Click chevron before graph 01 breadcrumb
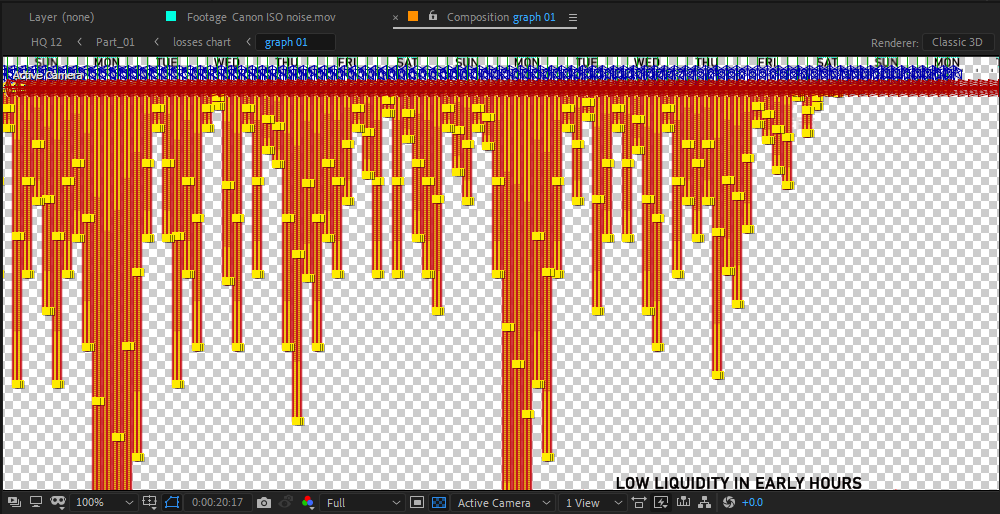Screen dimensions: 1000x514 pyautogui.click(x=249, y=42)
